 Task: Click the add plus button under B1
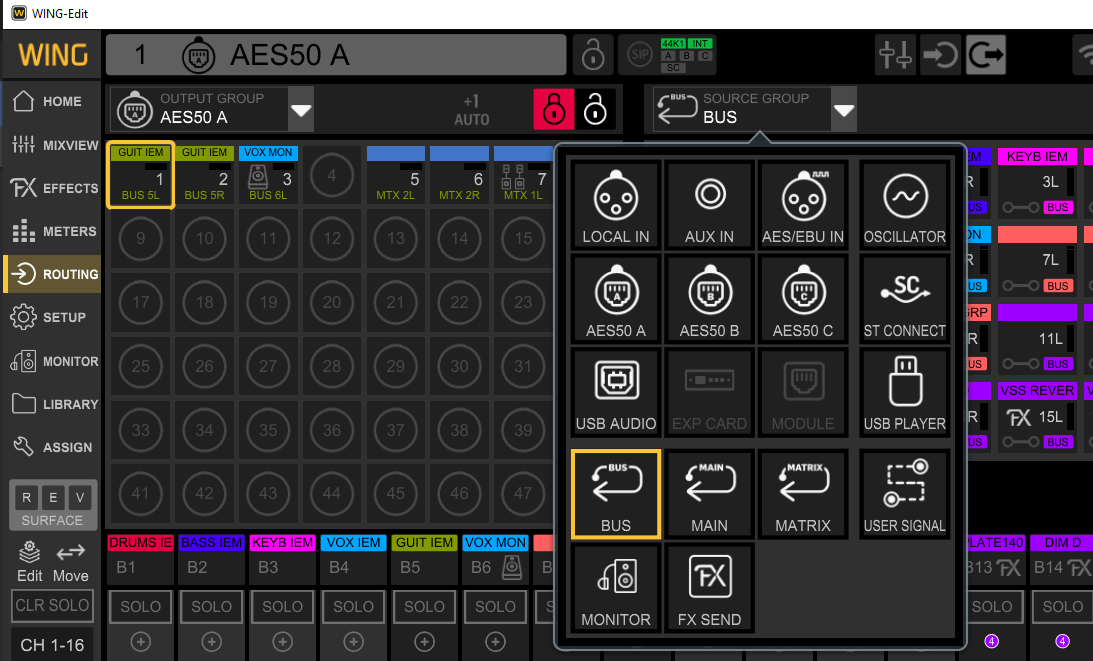141,641
